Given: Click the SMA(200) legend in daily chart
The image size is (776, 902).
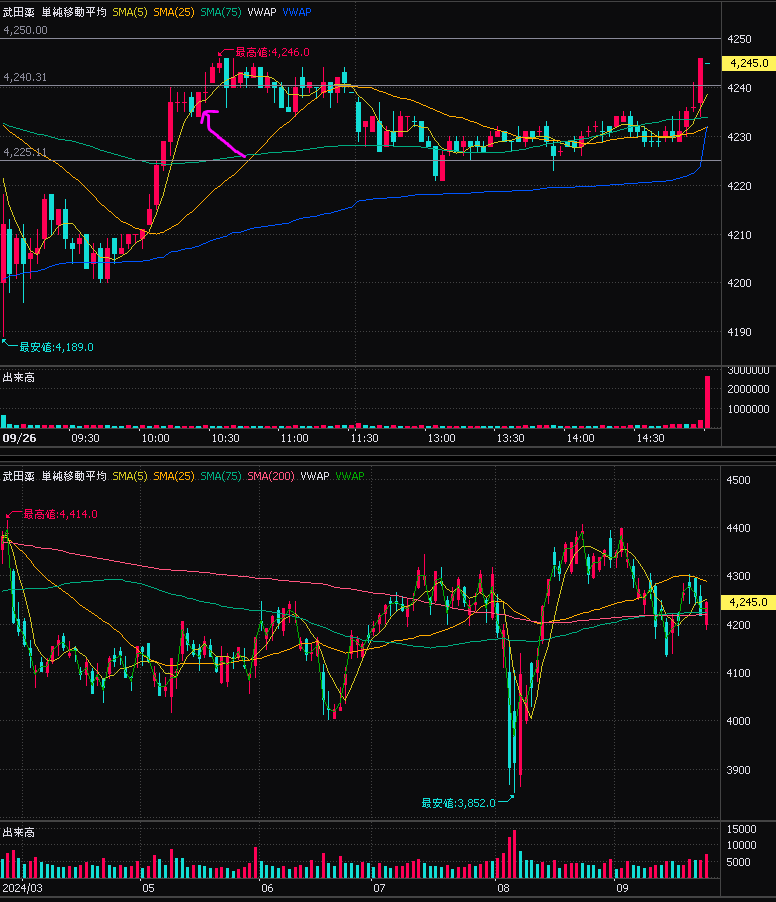Looking at the screenshot, I should click(271, 476).
